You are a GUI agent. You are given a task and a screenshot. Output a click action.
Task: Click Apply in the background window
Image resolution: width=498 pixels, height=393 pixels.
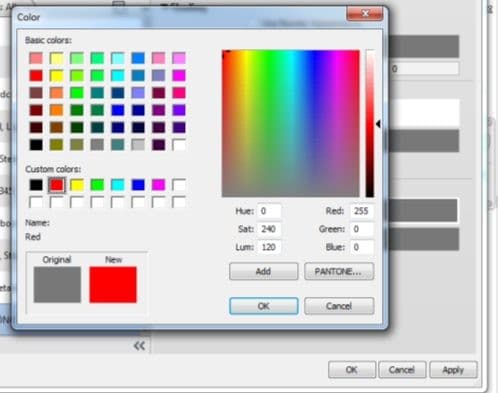click(x=453, y=370)
